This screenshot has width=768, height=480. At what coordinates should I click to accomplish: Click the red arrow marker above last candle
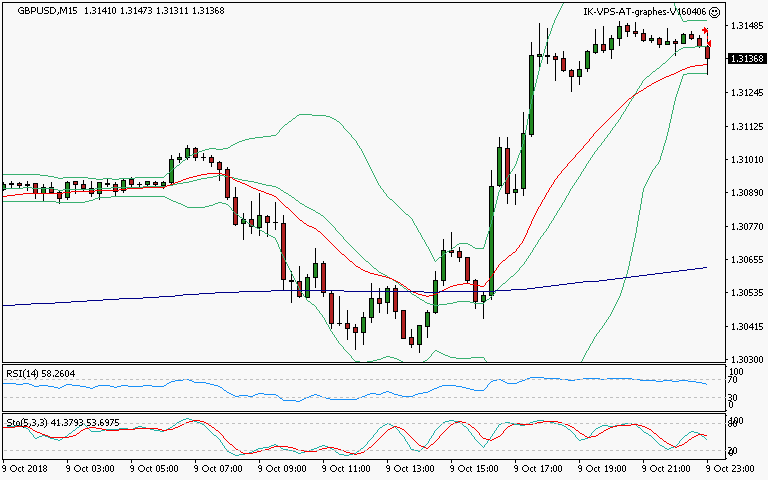click(x=705, y=31)
